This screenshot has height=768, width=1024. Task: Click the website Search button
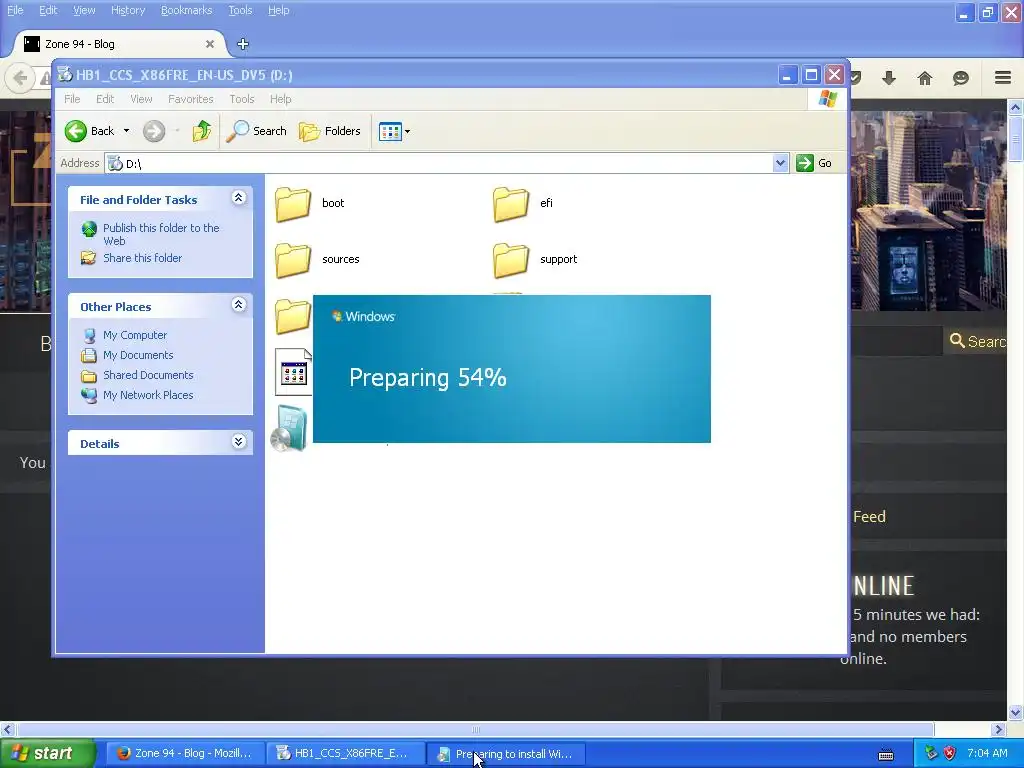978,342
